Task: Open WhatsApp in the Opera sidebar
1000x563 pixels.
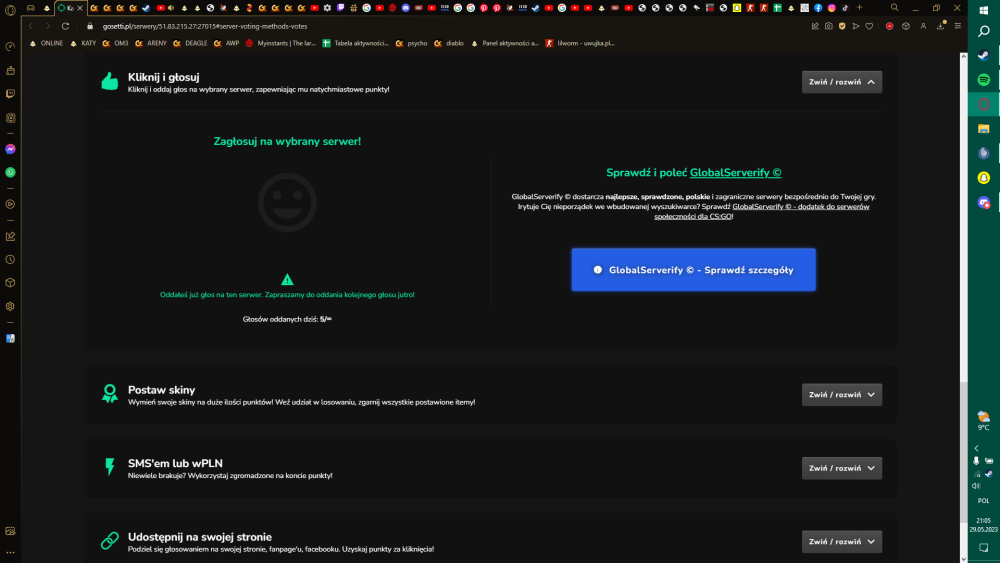Action: (10, 172)
